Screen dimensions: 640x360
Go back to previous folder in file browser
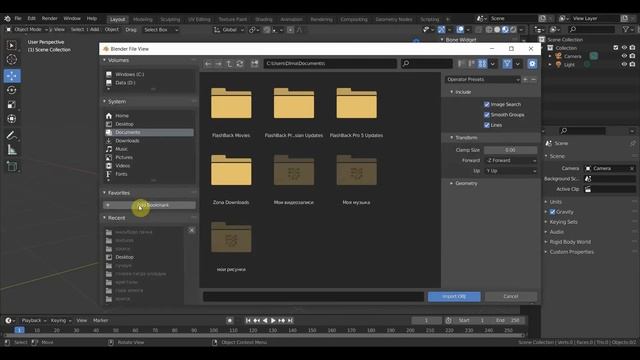coord(208,64)
